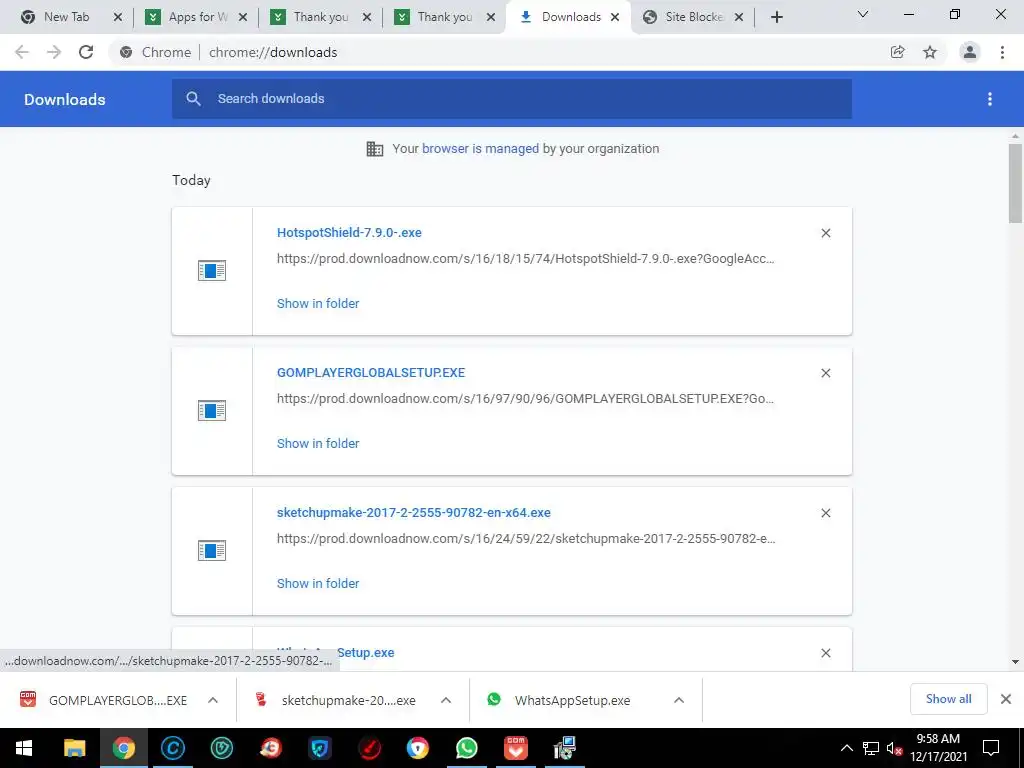Viewport: 1024px width, 768px height.
Task: Show GOMPLAYERGLOBALSETUP in folder
Action: 318,443
